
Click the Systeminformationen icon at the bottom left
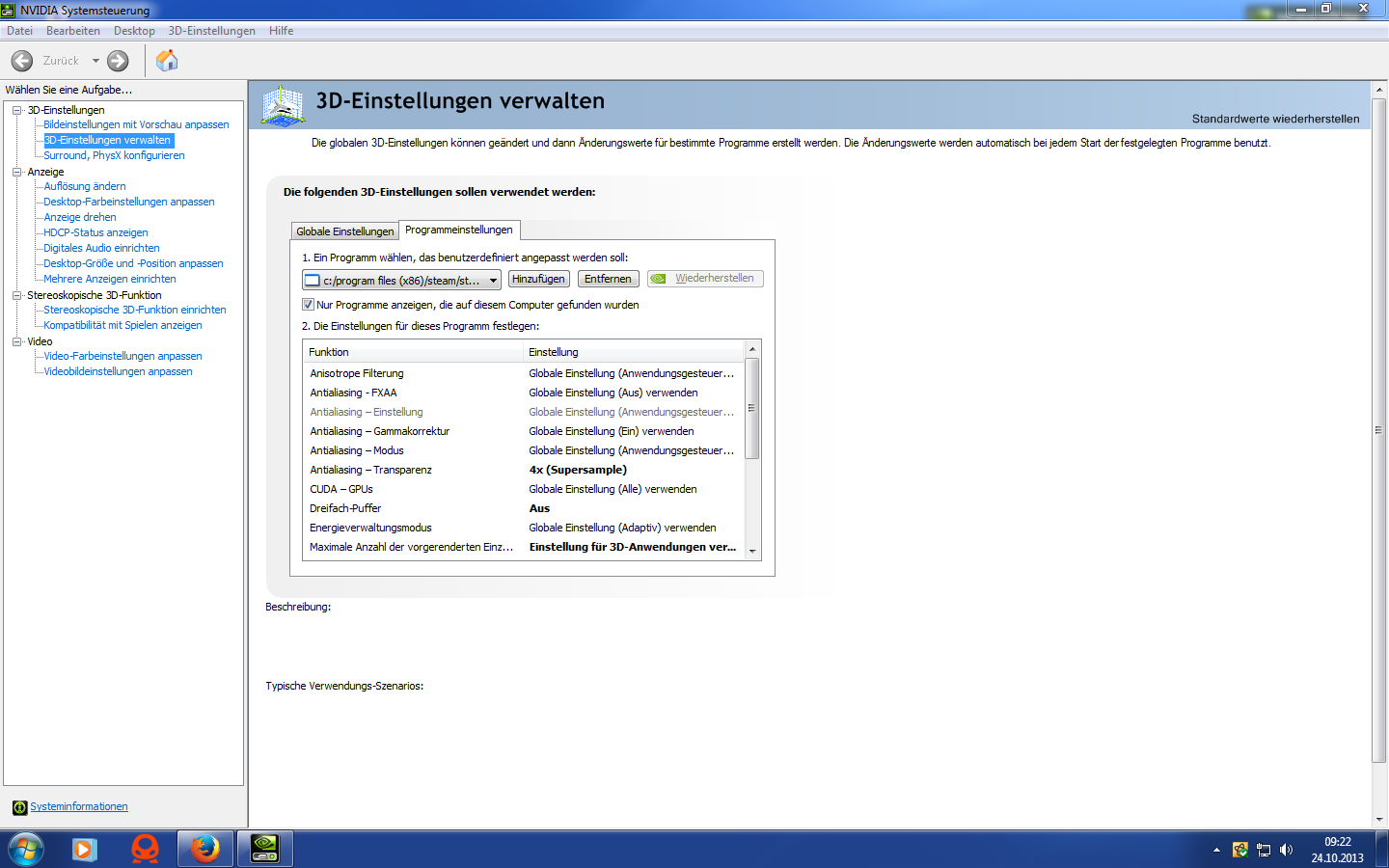[x=19, y=807]
